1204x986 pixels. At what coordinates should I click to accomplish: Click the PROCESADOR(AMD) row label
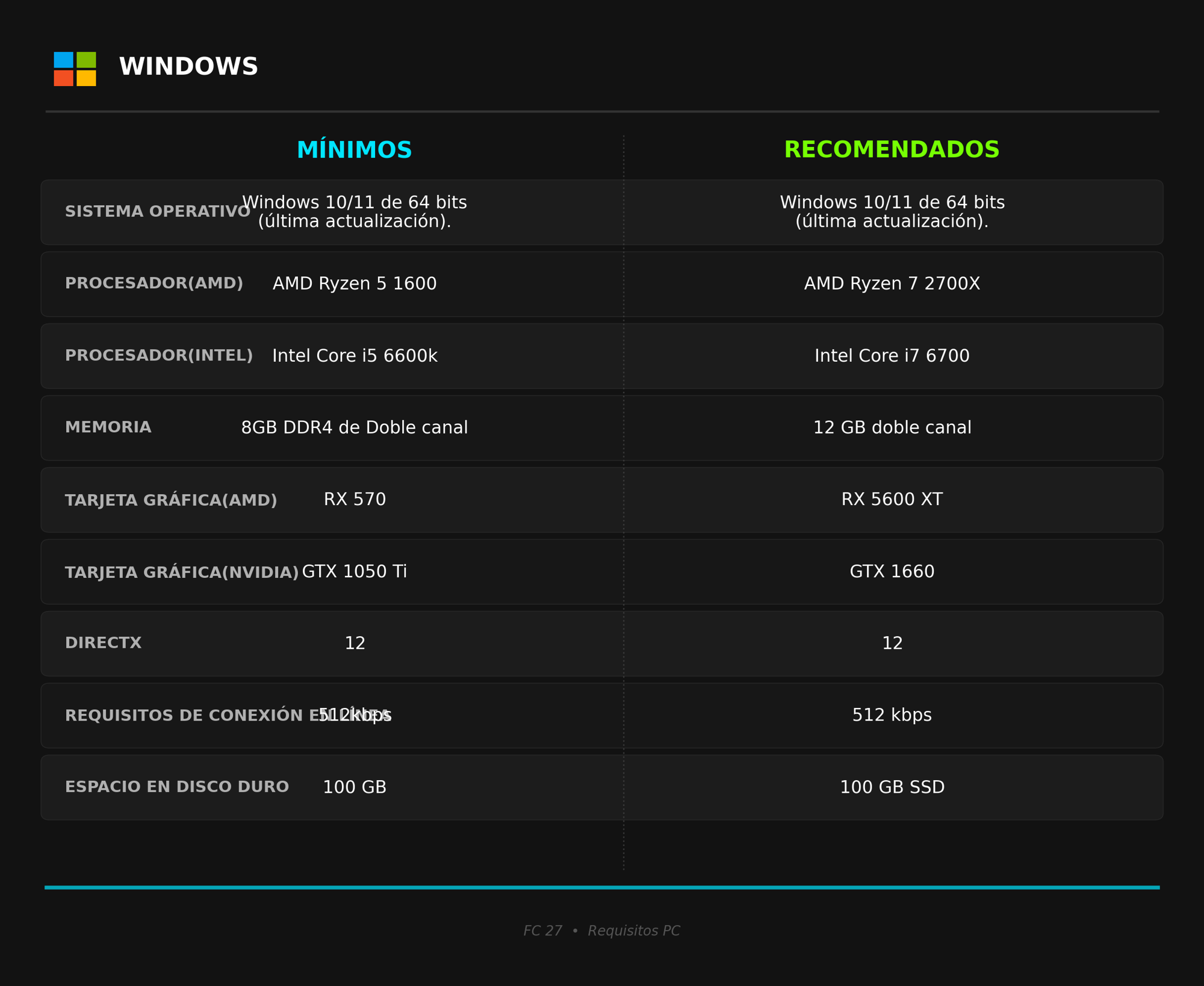(x=154, y=284)
